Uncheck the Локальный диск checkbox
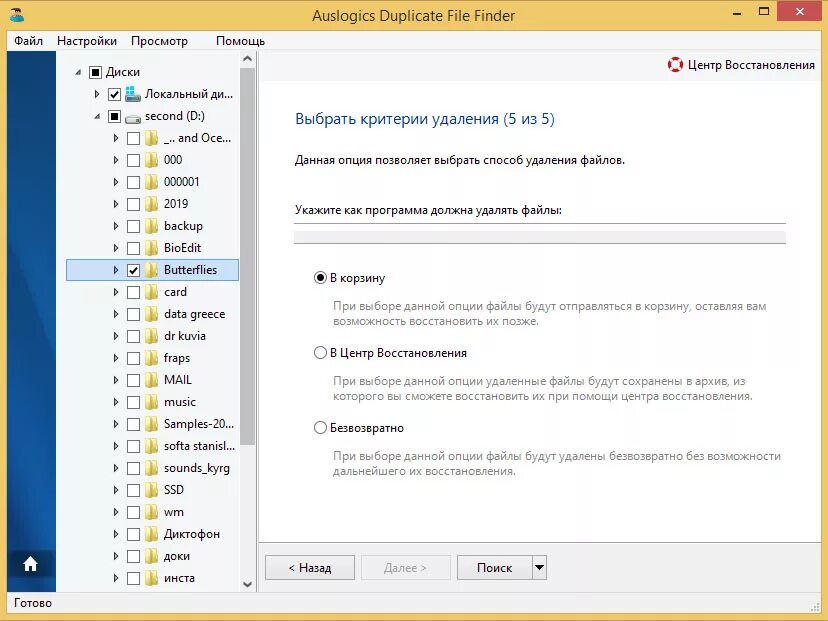This screenshot has width=828, height=621. coord(114,95)
